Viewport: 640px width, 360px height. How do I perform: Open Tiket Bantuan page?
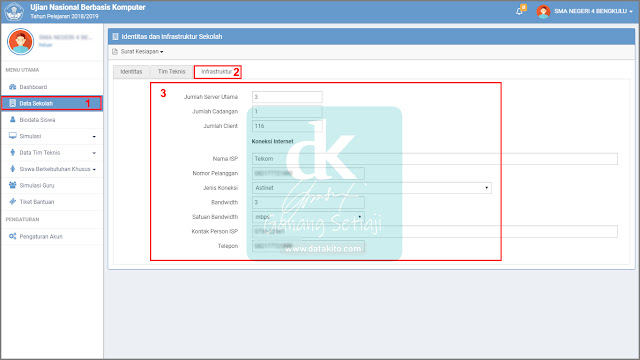[x=51, y=202]
